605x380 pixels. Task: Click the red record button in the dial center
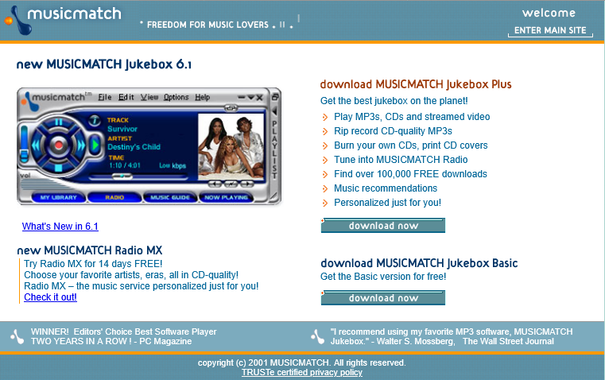59,145
